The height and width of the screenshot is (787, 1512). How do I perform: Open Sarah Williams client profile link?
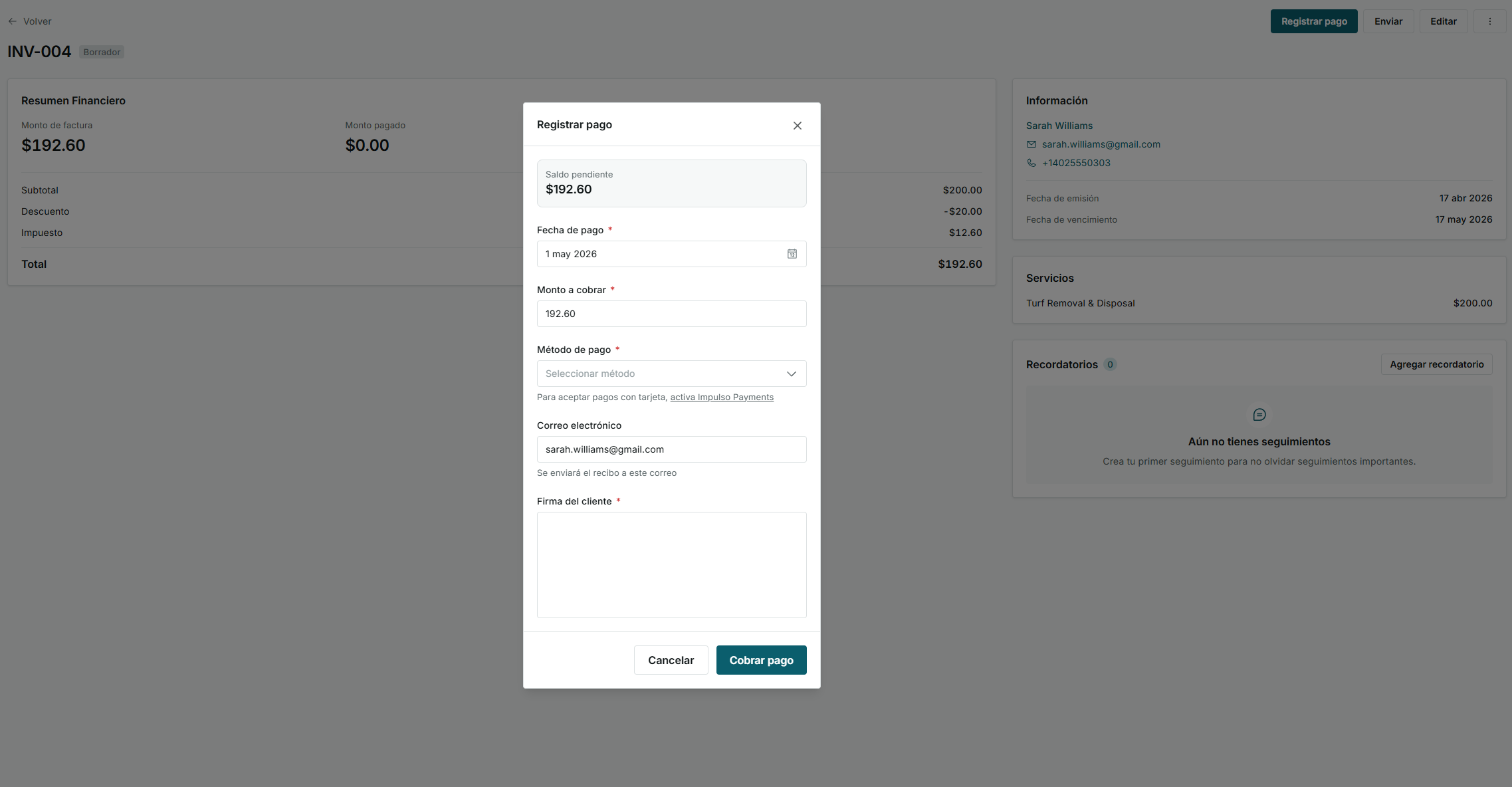(1059, 126)
